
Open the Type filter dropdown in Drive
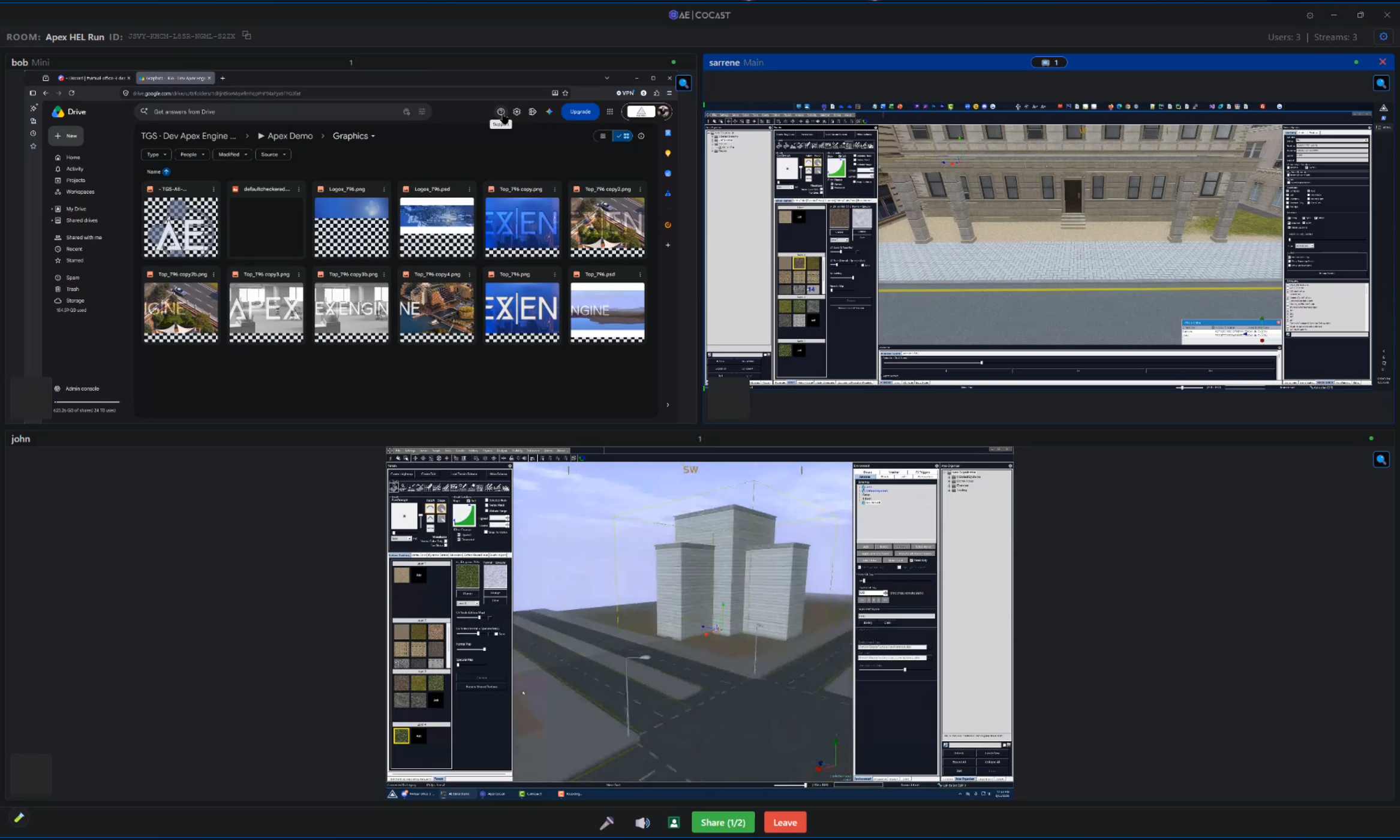point(156,155)
